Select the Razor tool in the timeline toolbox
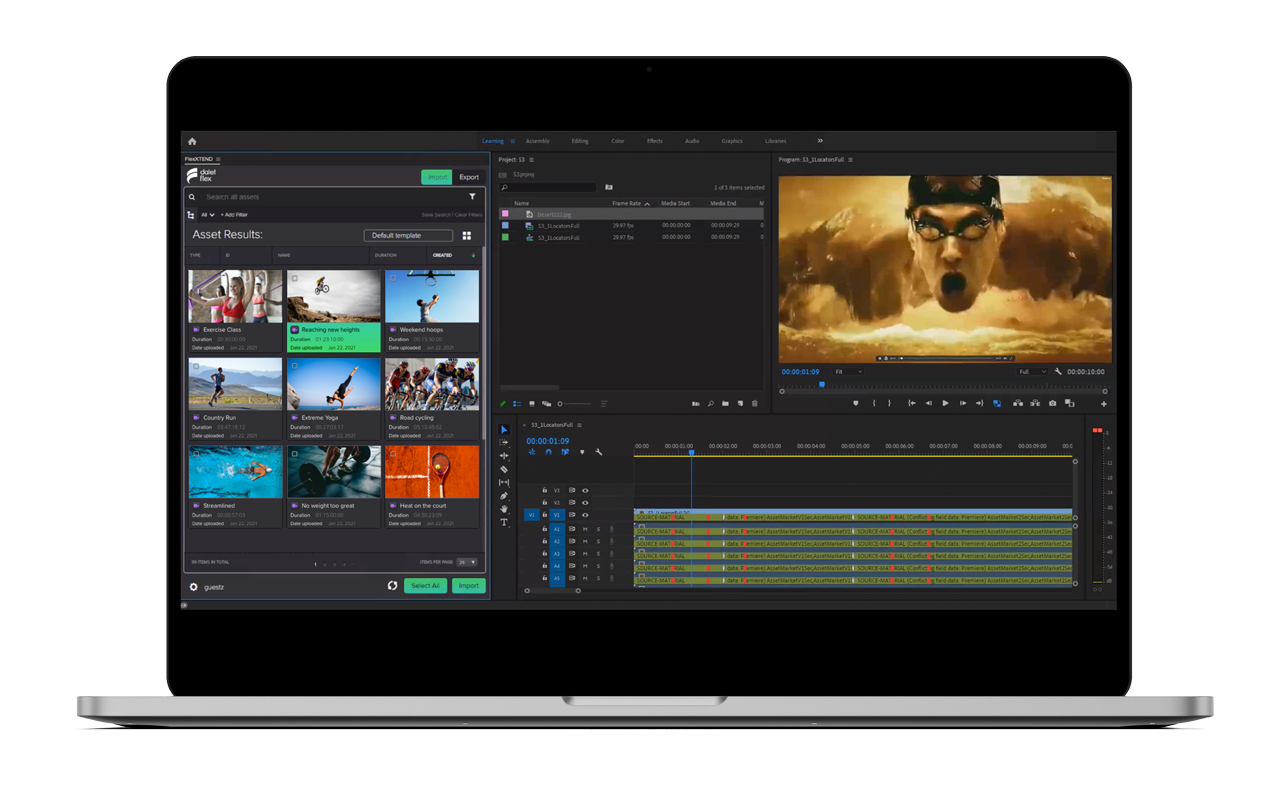 [504, 469]
